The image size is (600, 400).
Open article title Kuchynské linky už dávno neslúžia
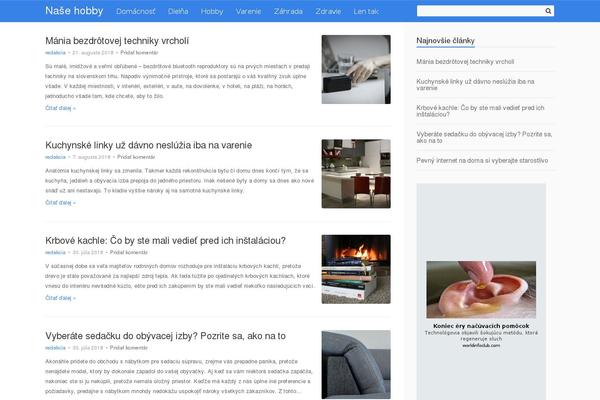point(148,145)
